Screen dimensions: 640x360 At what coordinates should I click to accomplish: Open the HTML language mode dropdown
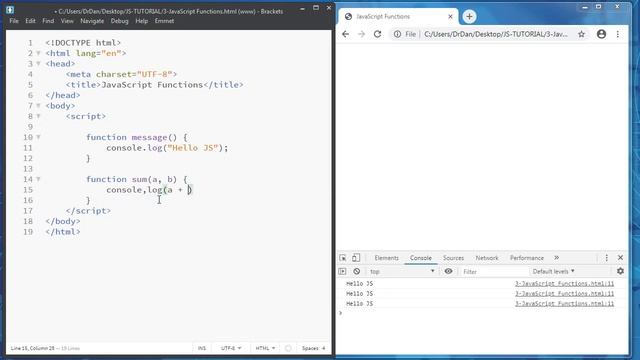265,348
